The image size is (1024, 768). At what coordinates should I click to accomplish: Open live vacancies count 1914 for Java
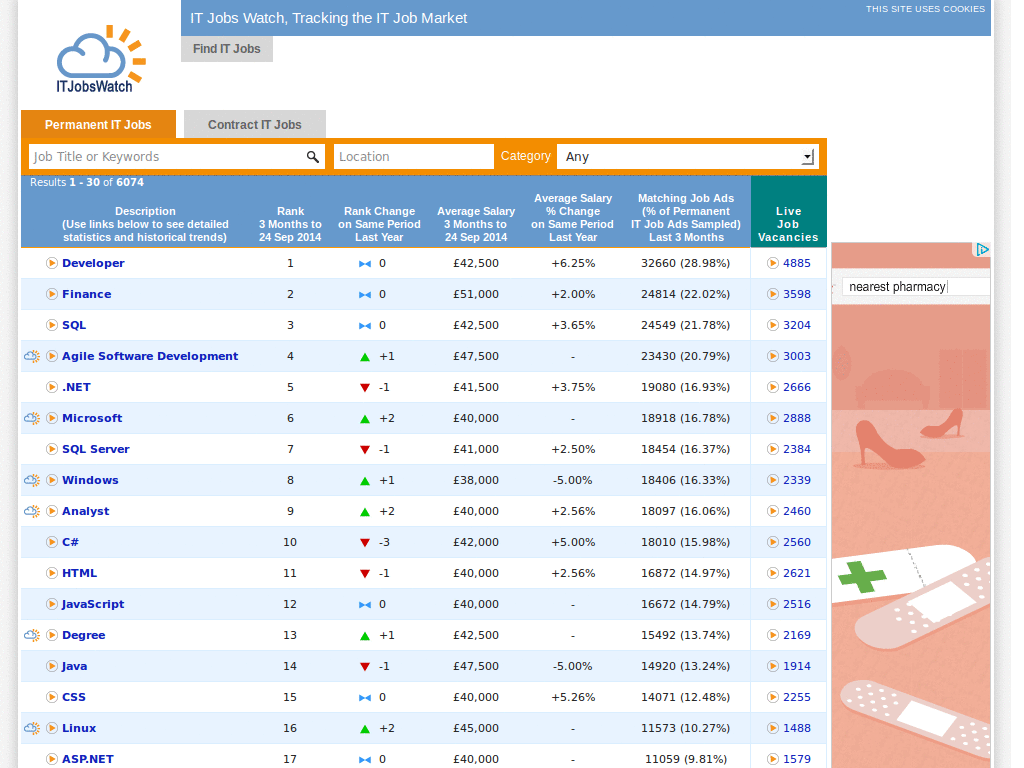(x=797, y=666)
